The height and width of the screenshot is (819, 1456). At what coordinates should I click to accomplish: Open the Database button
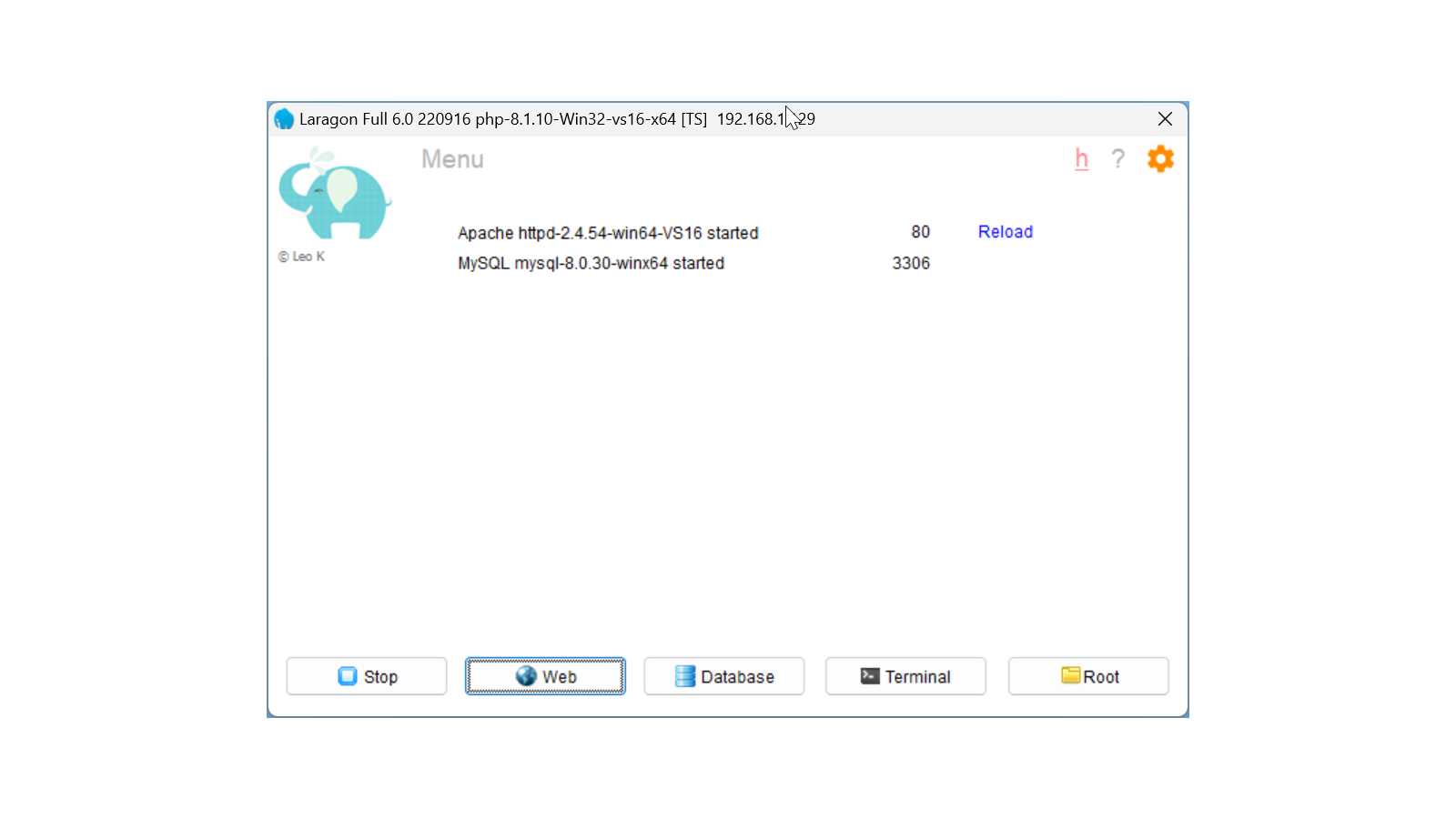(724, 676)
